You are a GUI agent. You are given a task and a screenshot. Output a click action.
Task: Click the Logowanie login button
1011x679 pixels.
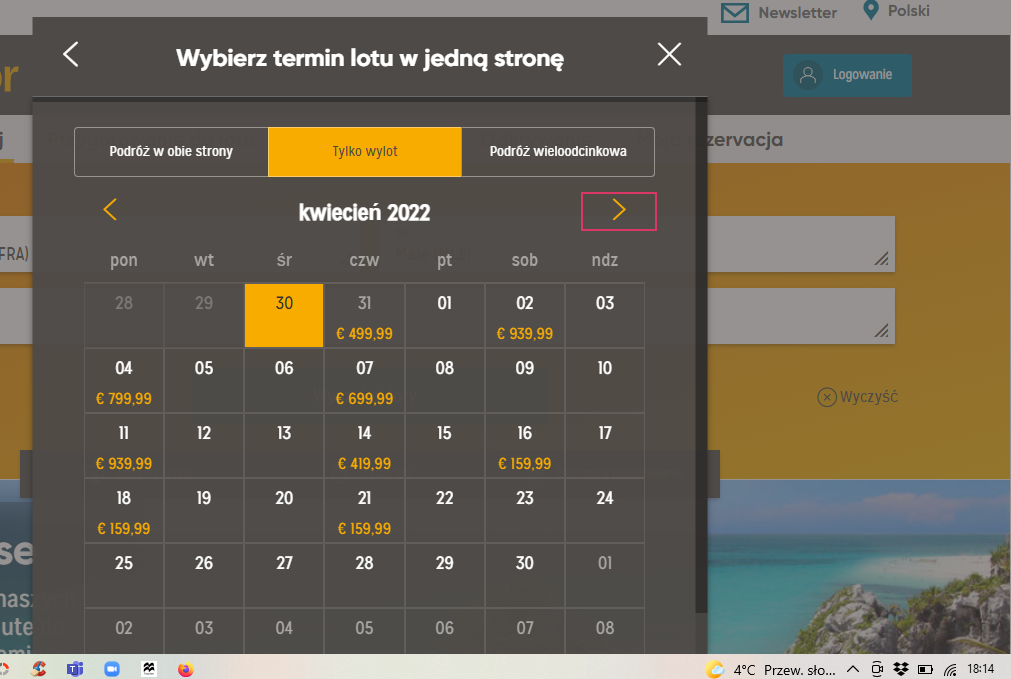point(847,75)
